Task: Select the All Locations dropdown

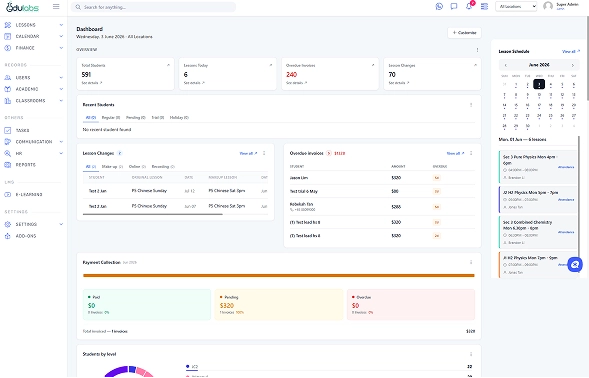Action: pos(516,6)
